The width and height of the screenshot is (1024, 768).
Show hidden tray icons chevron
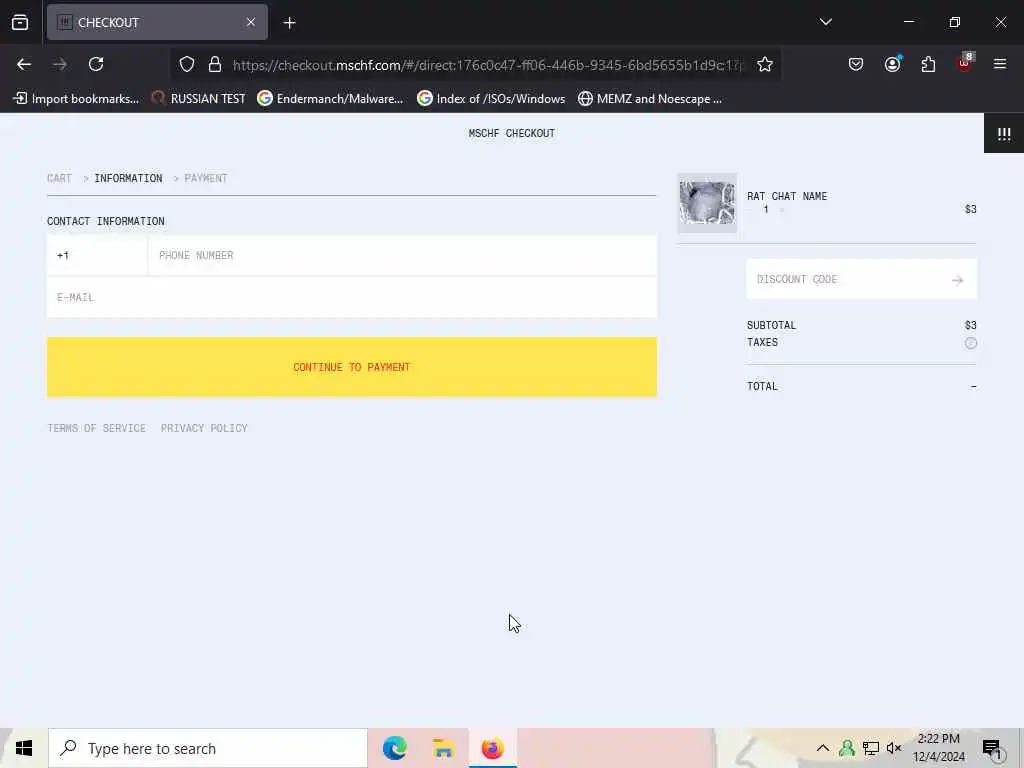coord(823,748)
